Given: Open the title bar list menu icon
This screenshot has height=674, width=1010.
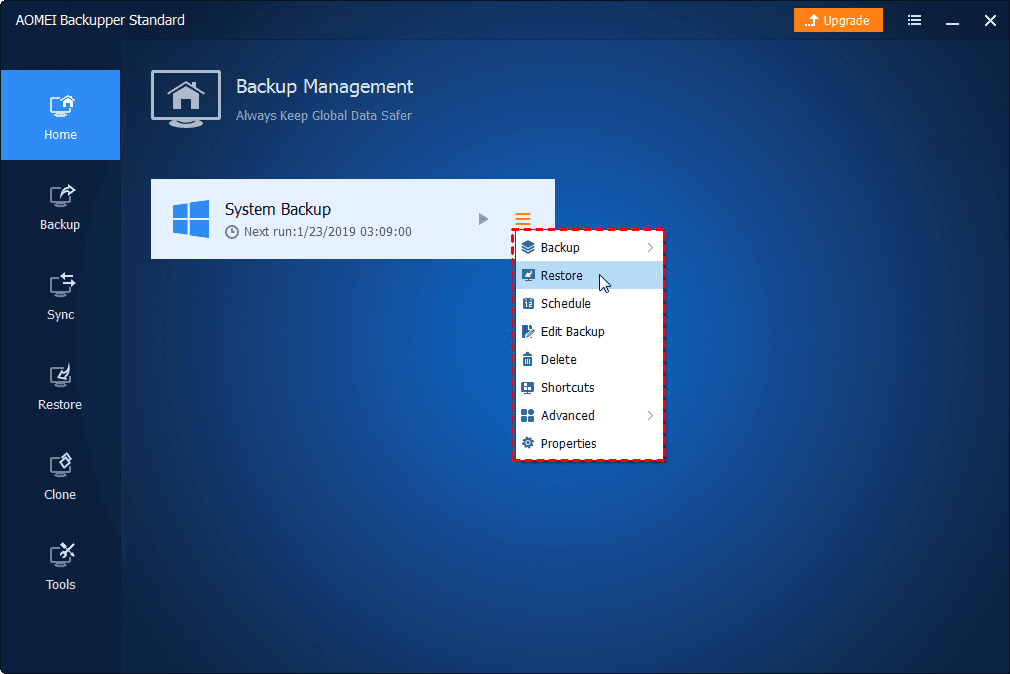Looking at the screenshot, I should (x=915, y=20).
